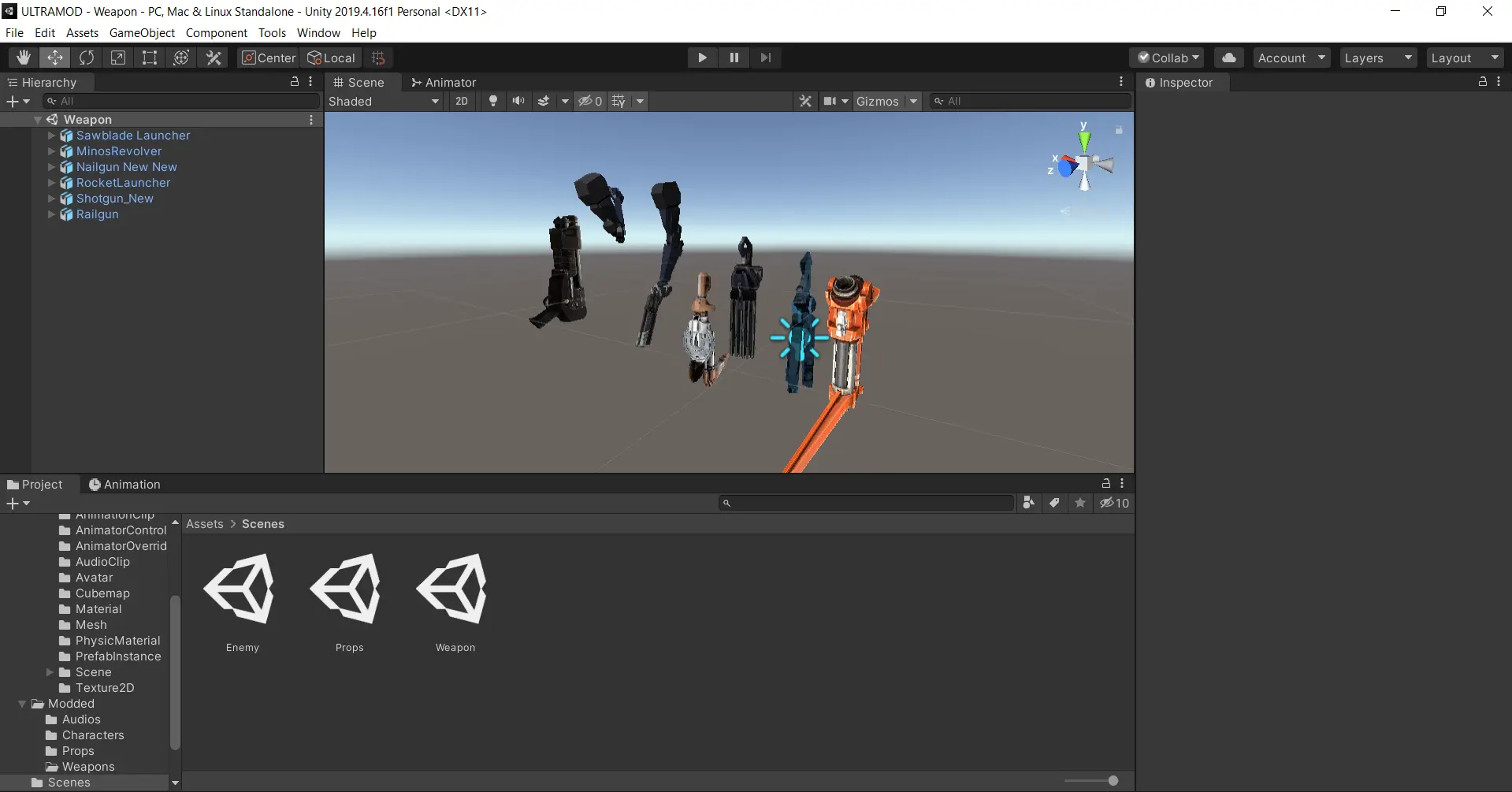The height and width of the screenshot is (792, 1512).
Task: Select MinosRevolver in hierarchy
Action: [118, 151]
